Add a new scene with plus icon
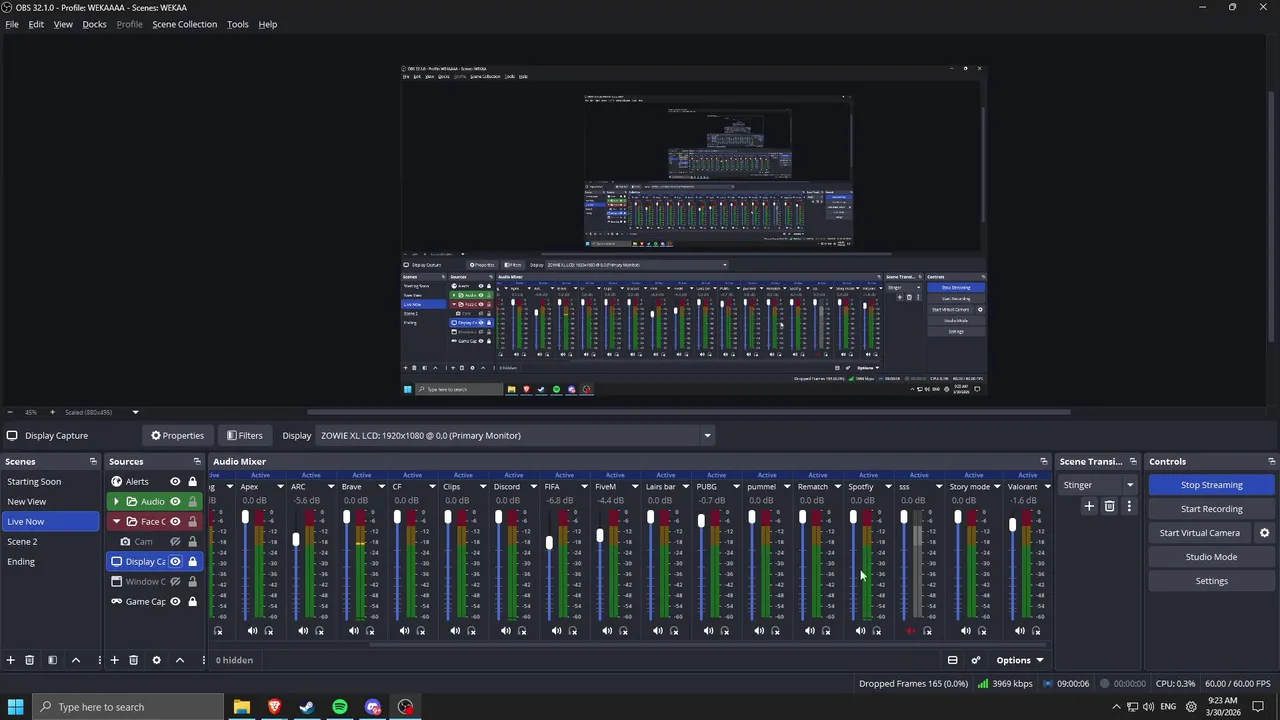 coord(11,660)
